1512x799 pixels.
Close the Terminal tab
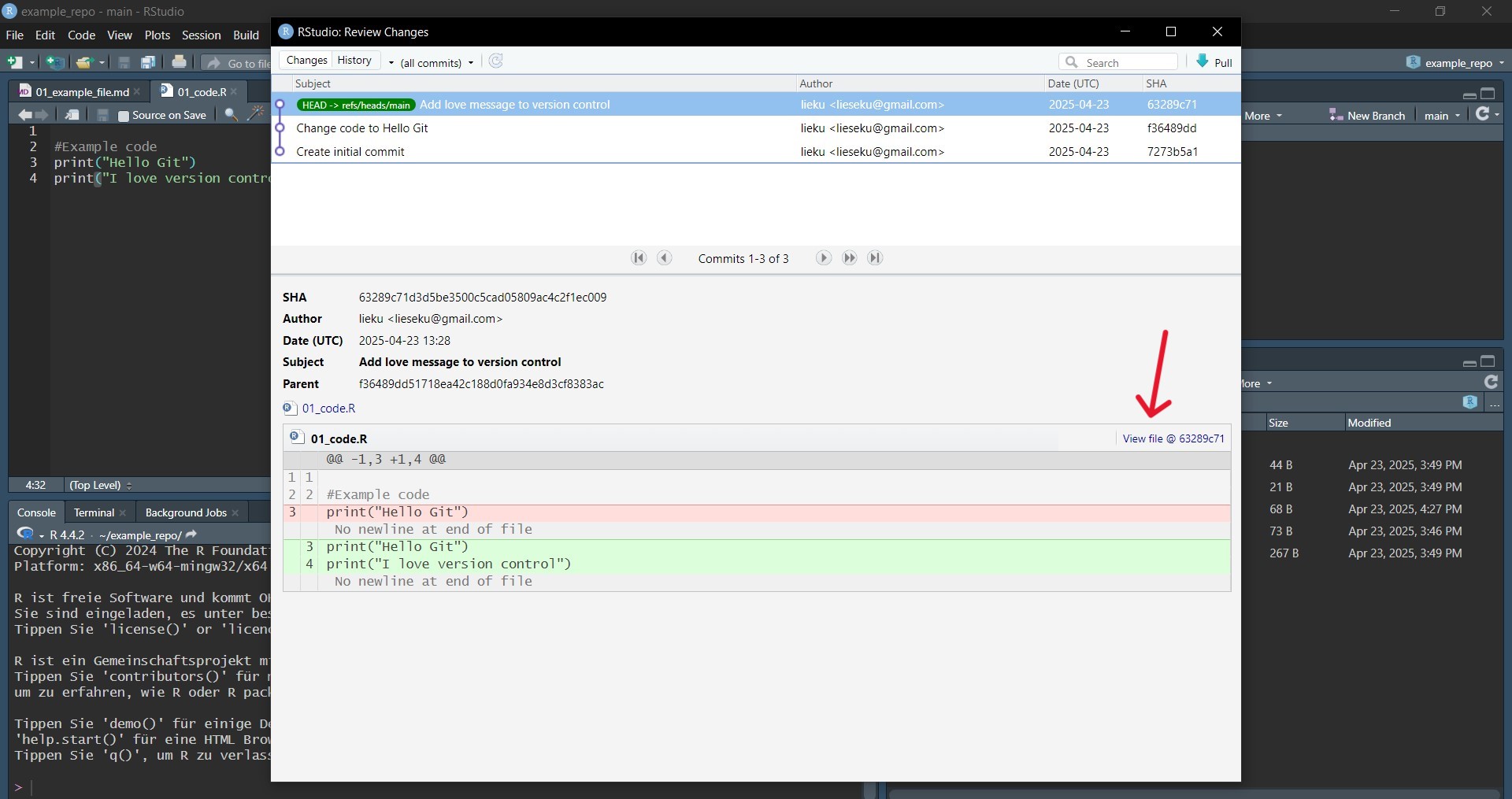pyautogui.click(x=123, y=513)
